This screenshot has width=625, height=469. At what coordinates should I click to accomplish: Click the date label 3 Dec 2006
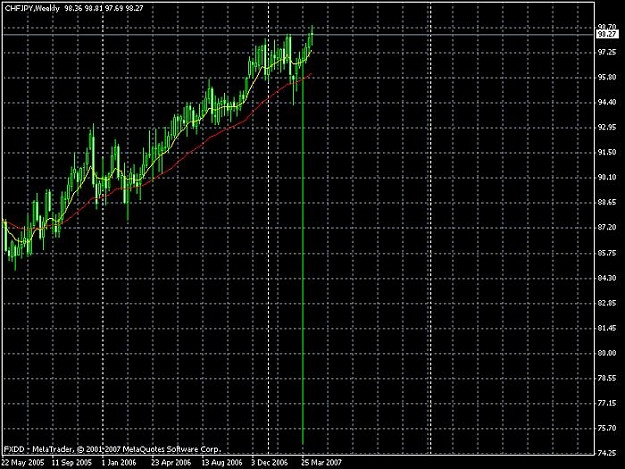[x=269, y=463]
